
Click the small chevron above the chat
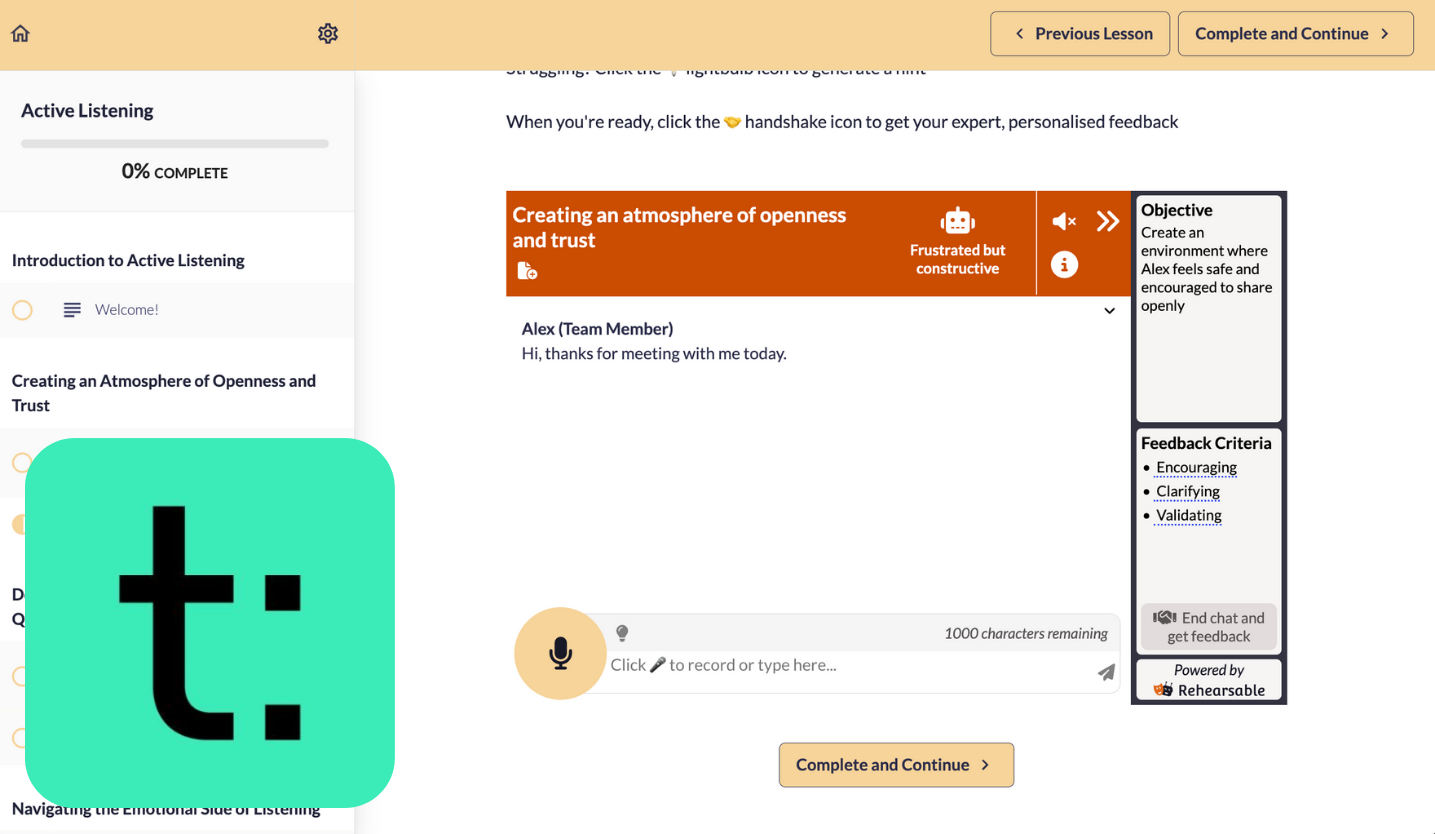tap(1109, 311)
